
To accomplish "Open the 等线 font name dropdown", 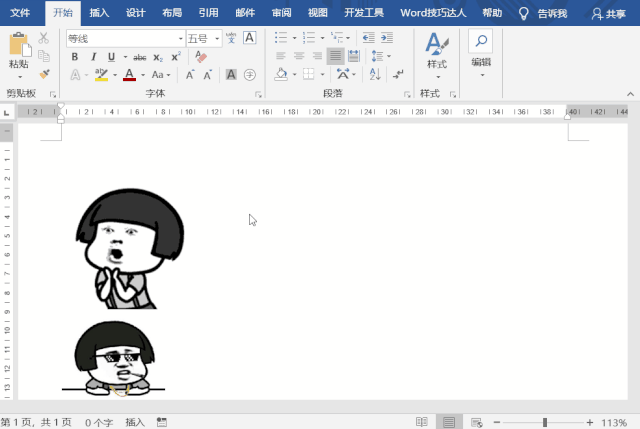I will pos(180,39).
